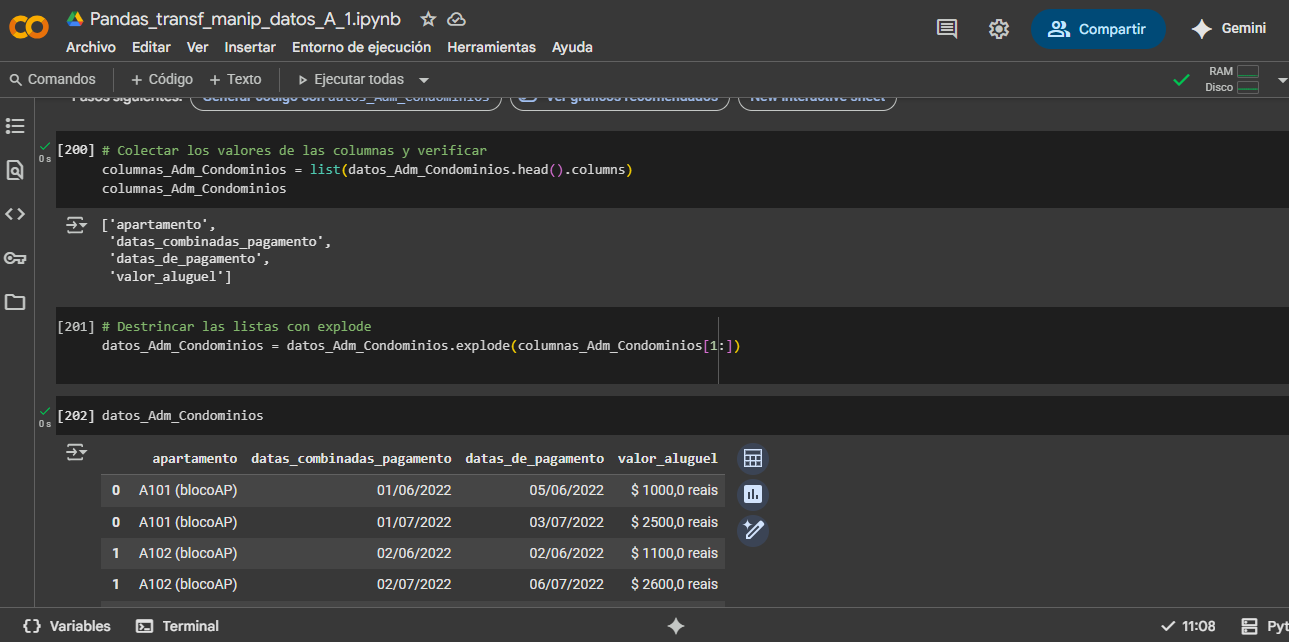The width and height of the screenshot is (1289, 642).
Task: Select the apartamento column header
Action: (194, 459)
